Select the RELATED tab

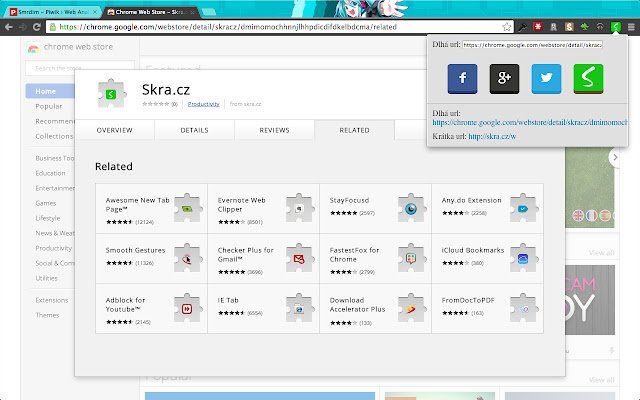pyautogui.click(x=354, y=130)
